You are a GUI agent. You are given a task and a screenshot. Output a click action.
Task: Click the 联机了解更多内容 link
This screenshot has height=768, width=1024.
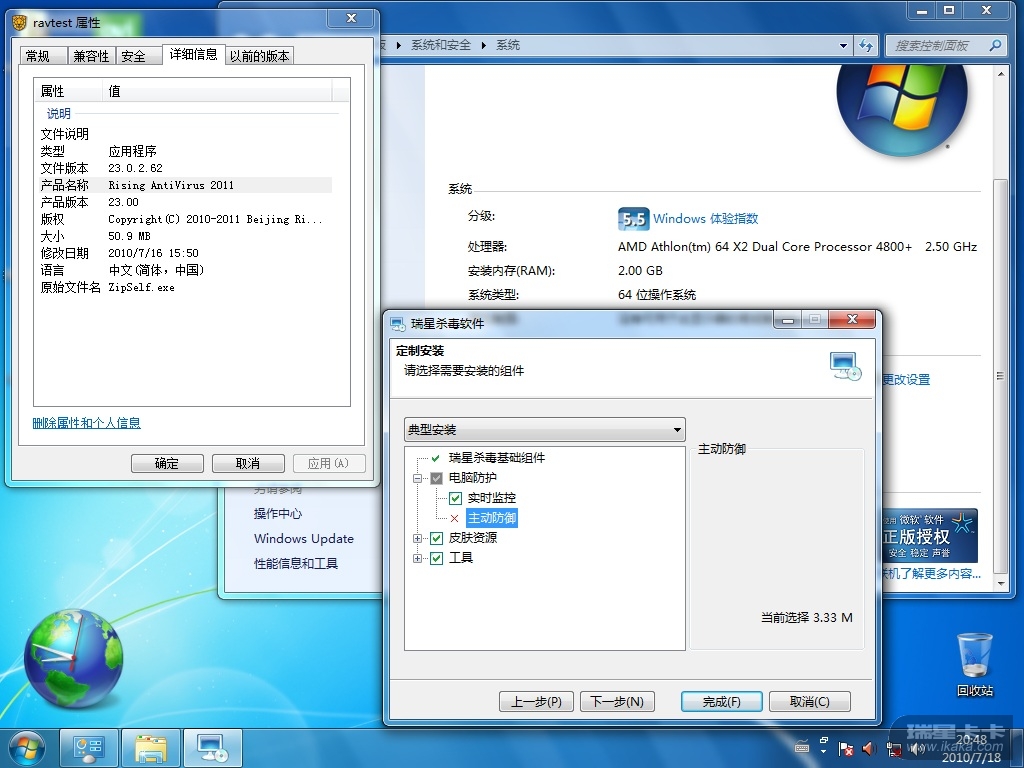(932, 573)
